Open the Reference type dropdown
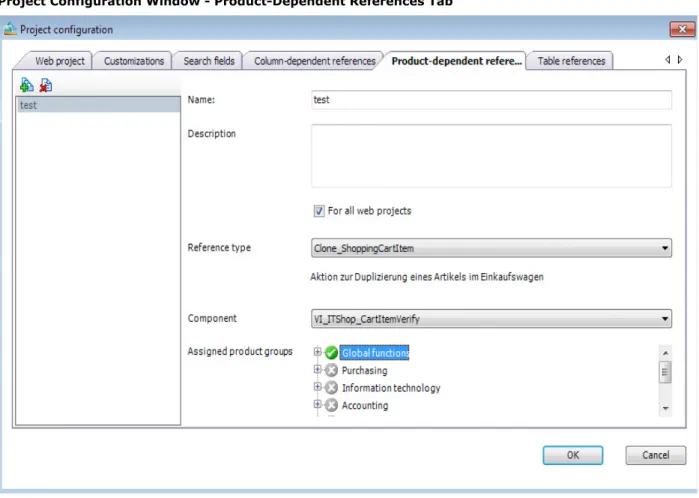 (x=491, y=248)
